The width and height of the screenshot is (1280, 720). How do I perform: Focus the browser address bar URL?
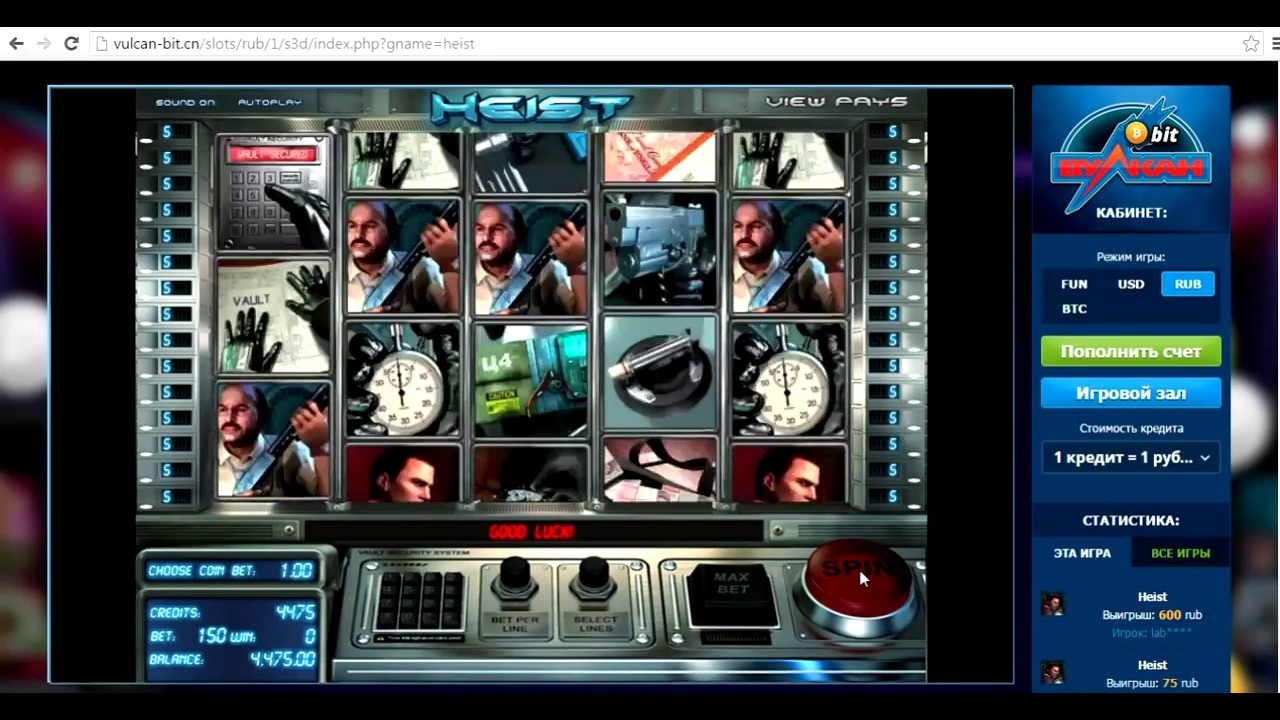point(294,44)
